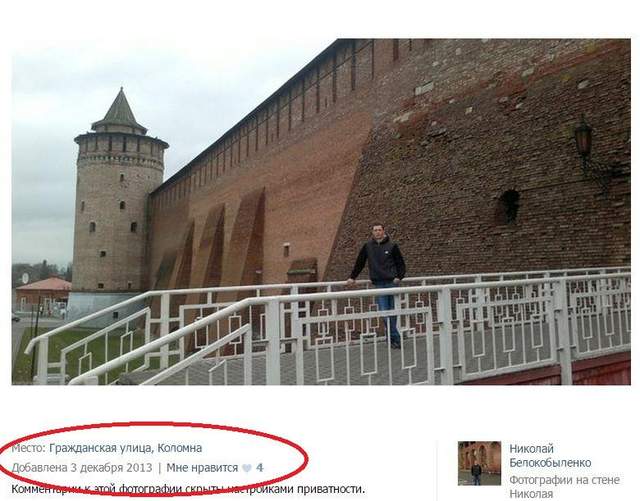The height and width of the screenshot is (501, 640).
Task: Click the heart icon beside Мне нравится
Action: [247, 468]
